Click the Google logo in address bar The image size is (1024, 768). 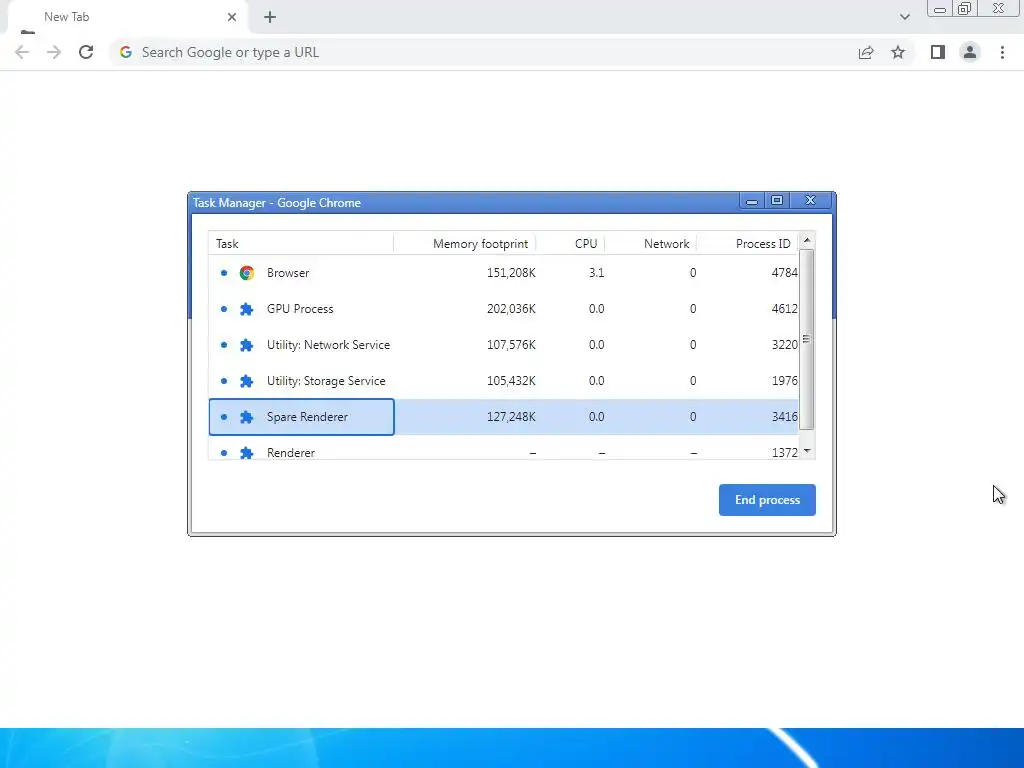point(126,52)
